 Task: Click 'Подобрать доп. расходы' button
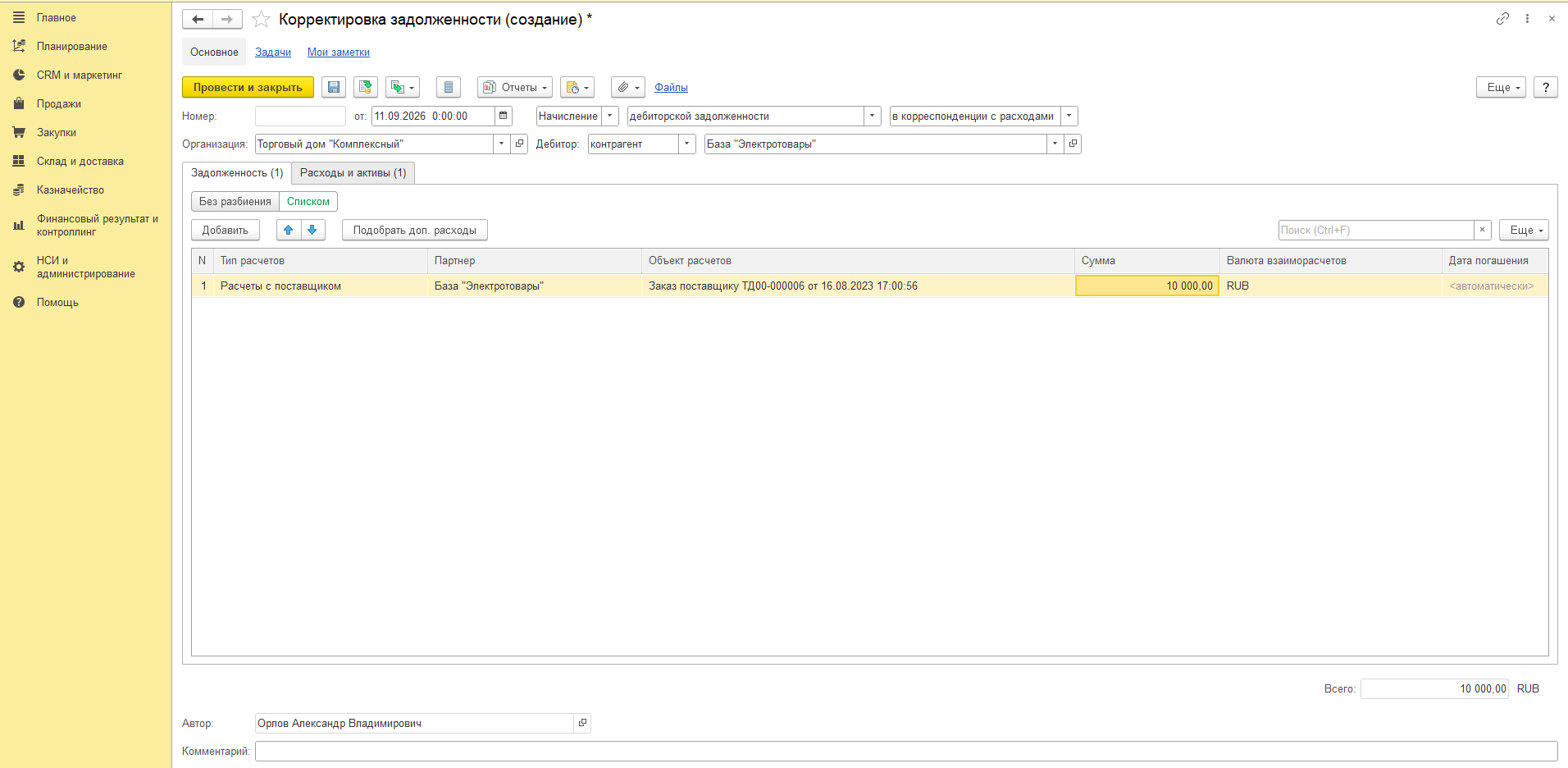pyautogui.click(x=415, y=230)
